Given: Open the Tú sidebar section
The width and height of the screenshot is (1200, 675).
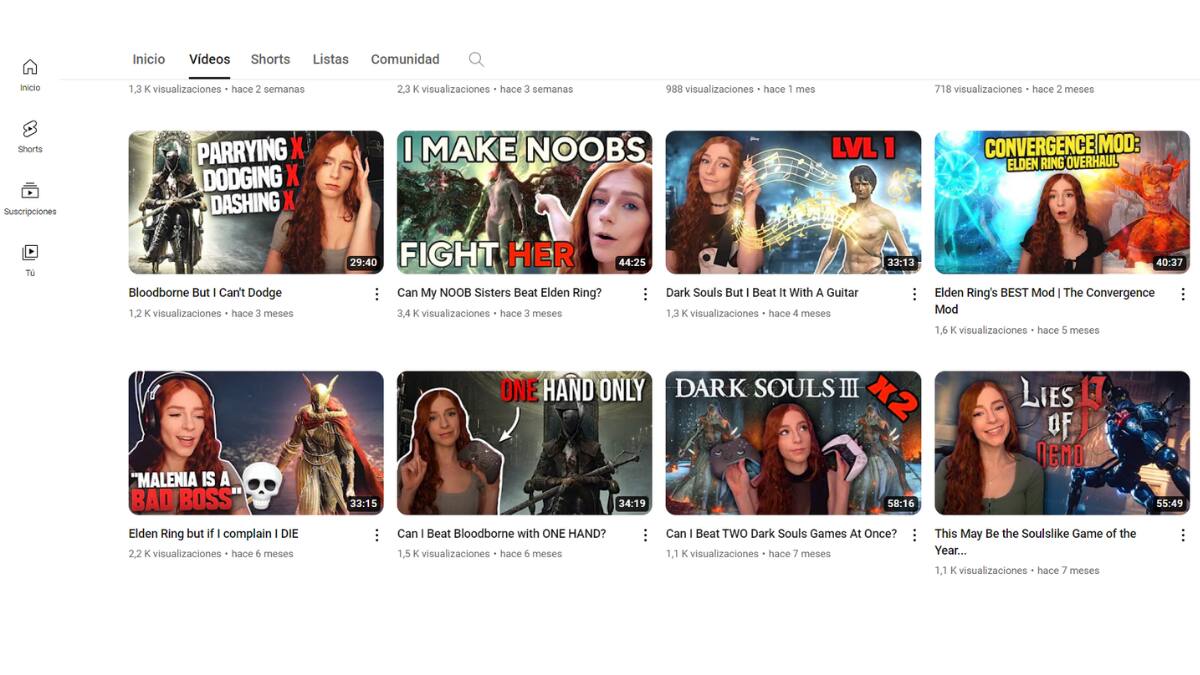Looking at the screenshot, I should [30, 260].
